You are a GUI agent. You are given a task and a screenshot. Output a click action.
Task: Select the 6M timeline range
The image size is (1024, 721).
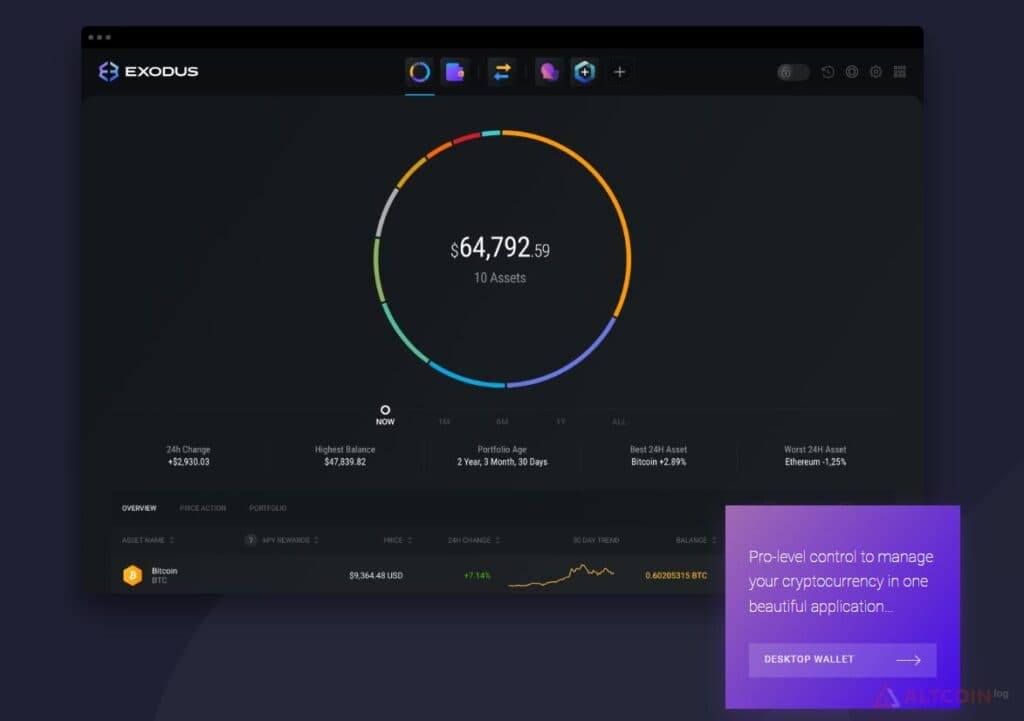[502, 422]
